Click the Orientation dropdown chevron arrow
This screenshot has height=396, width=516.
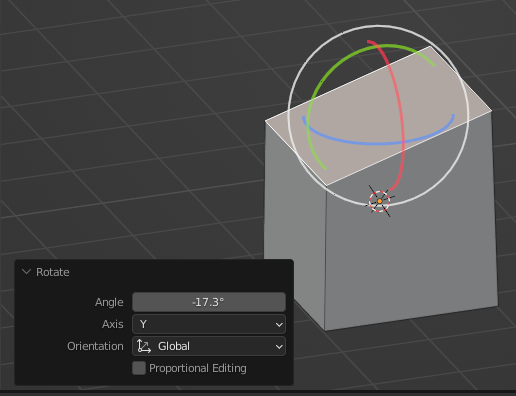[x=279, y=346]
